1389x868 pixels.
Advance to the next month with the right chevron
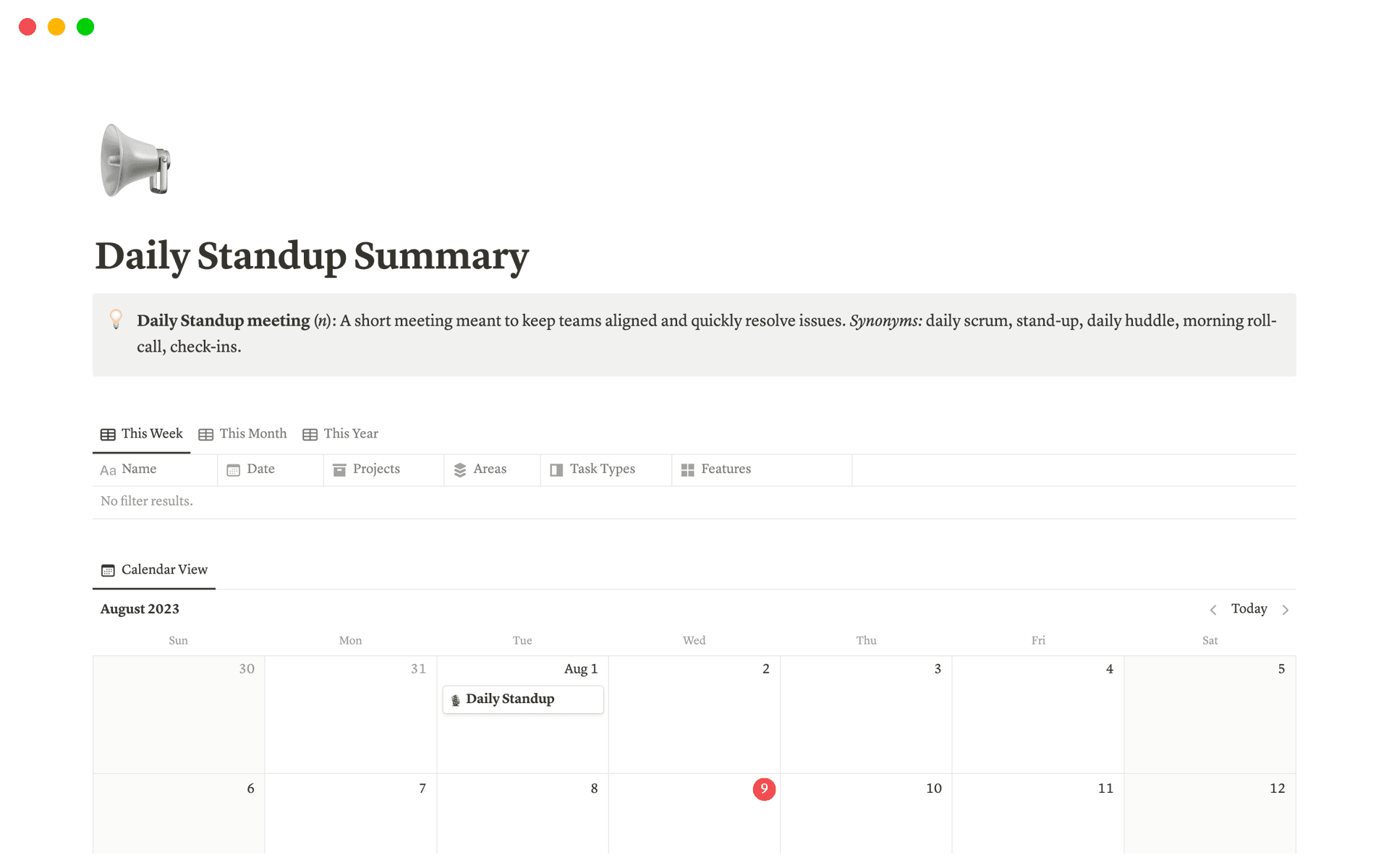(1286, 609)
